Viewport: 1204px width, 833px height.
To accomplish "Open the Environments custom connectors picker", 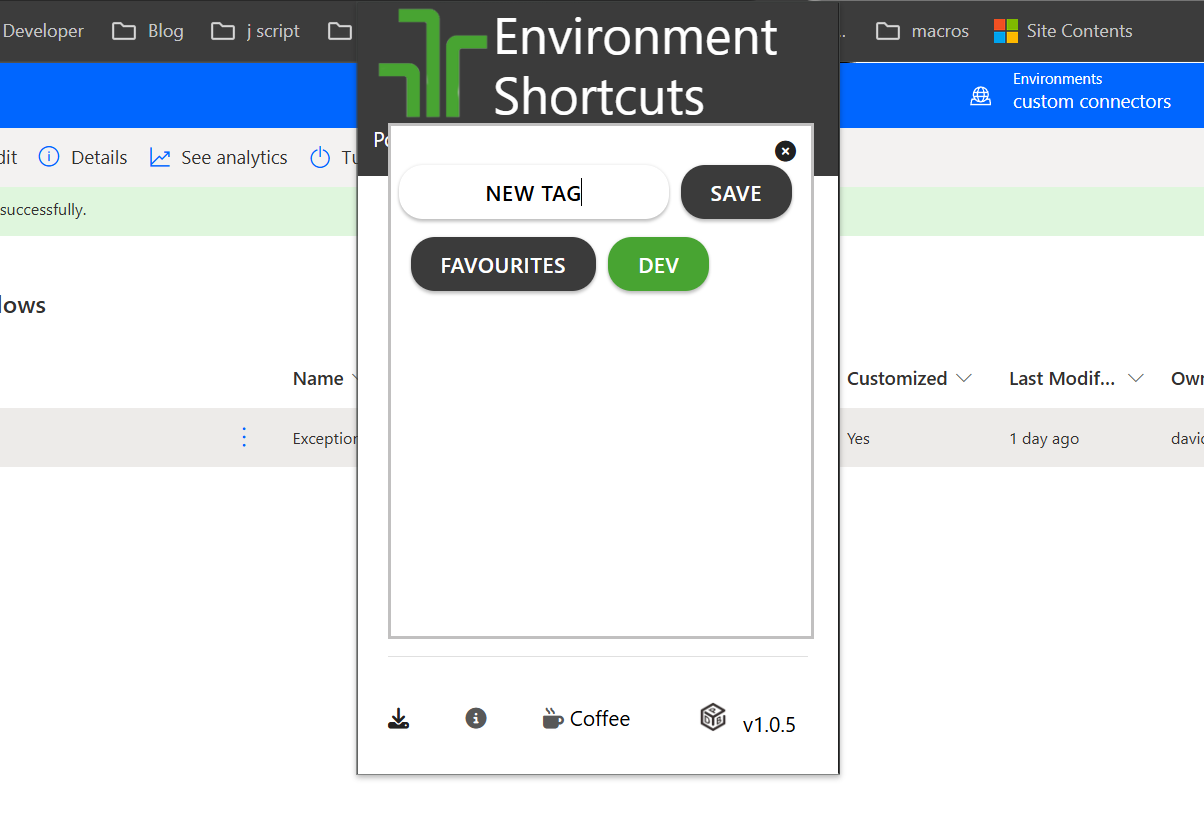I will coord(1070,91).
